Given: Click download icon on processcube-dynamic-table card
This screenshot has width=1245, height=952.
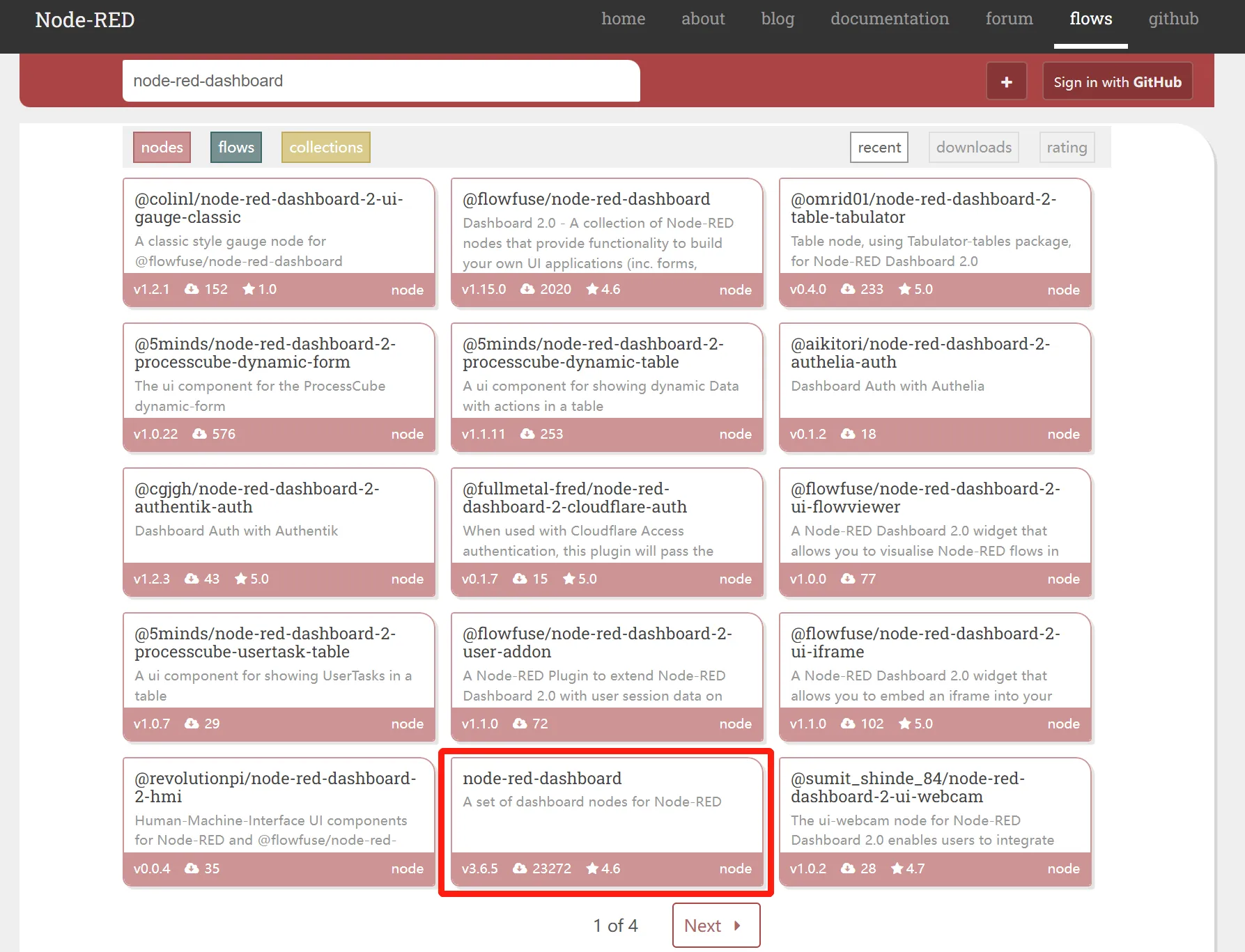Looking at the screenshot, I should (x=527, y=434).
